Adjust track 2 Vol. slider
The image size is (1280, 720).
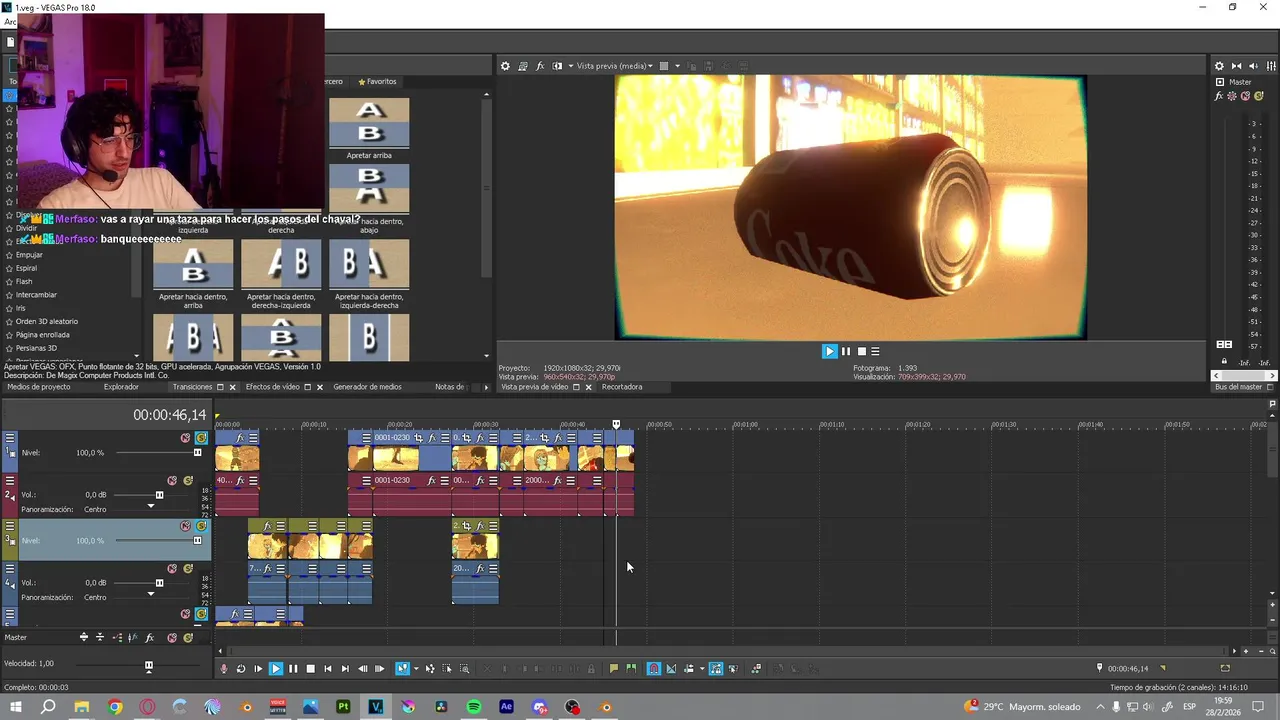click(159, 495)
